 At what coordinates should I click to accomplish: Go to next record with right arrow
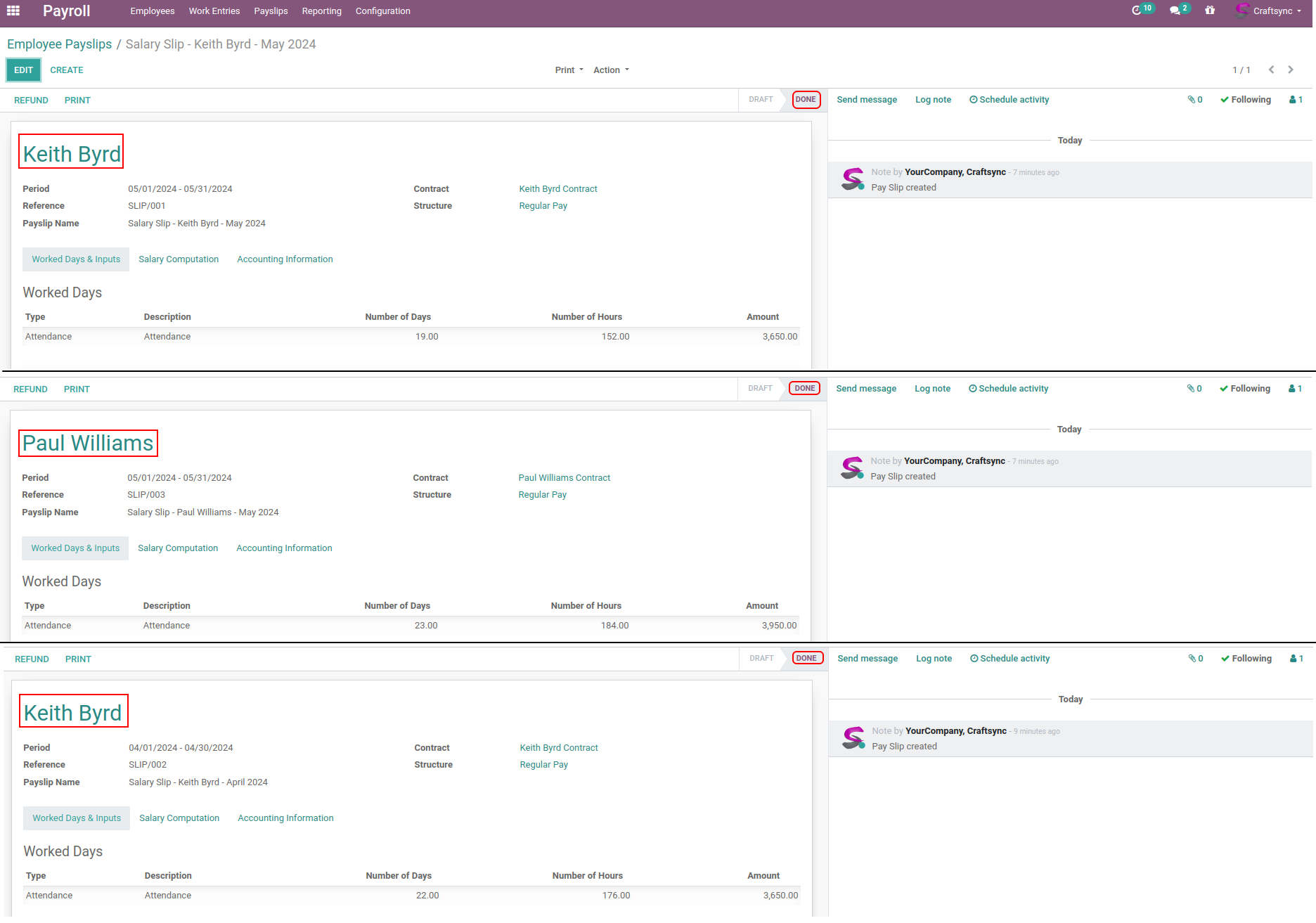[x=1291, y=70]
